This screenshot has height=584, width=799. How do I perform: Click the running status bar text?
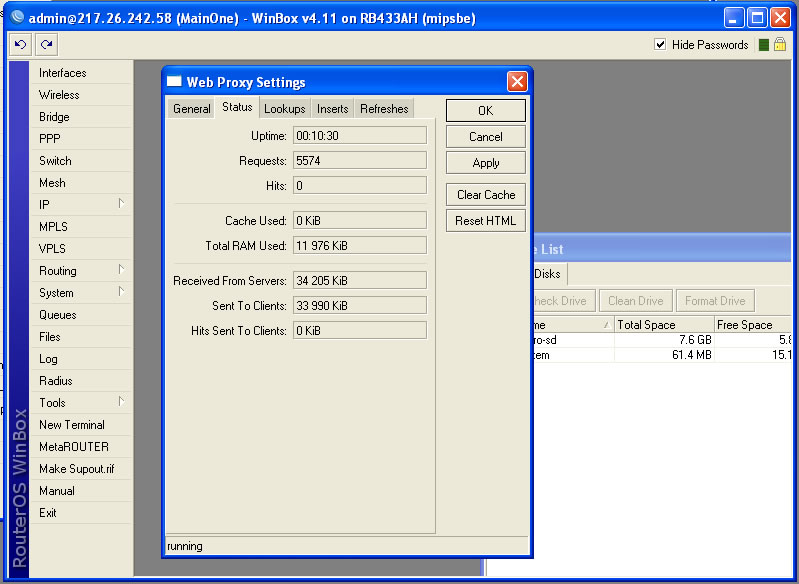point(185,546)
